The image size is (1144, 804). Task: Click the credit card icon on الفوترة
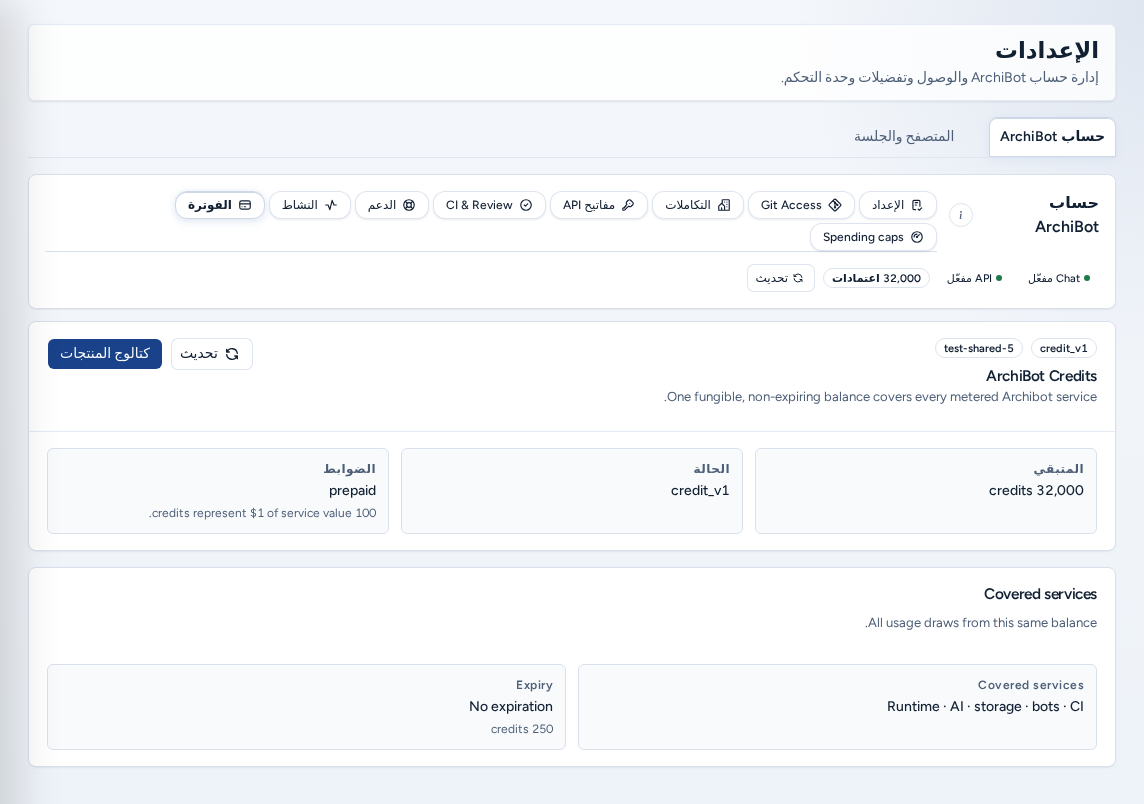(245, 205)
